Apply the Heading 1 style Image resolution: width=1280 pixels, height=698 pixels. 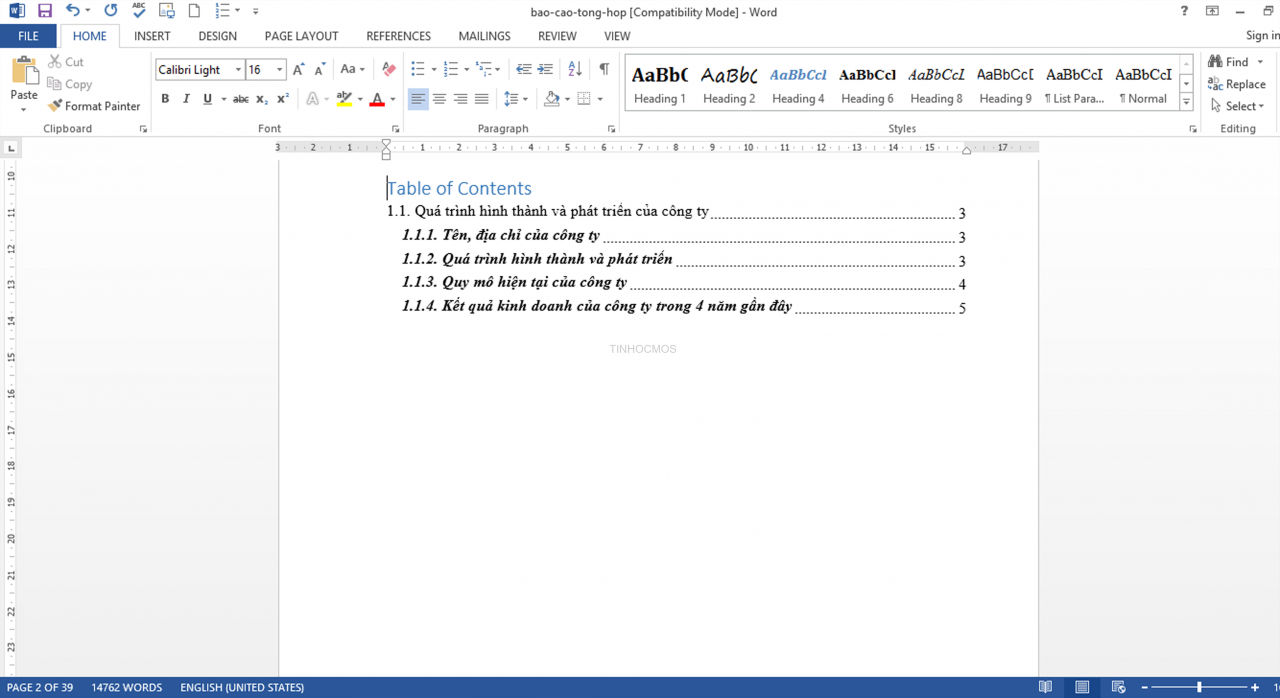tap(659, 84)
